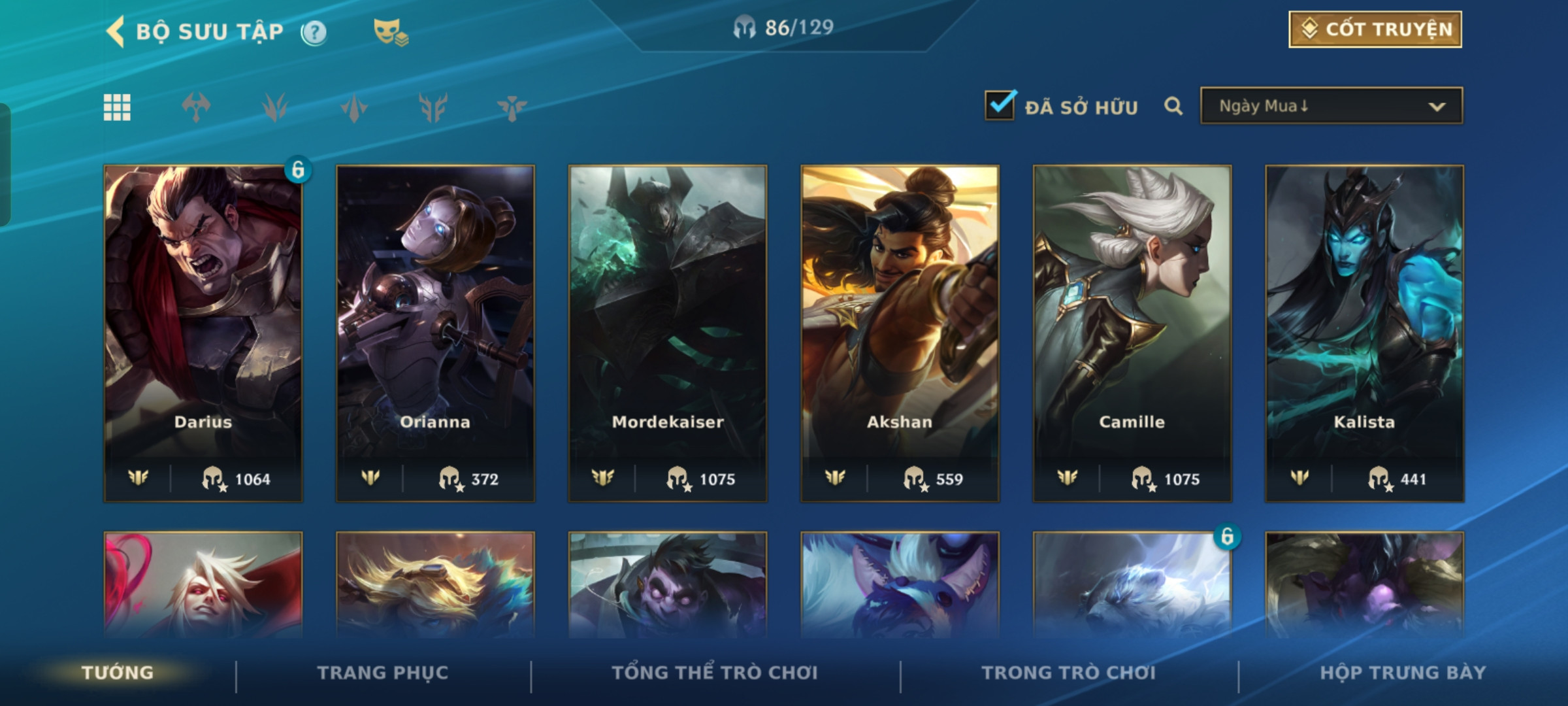This screenshot has height=706, width=1568.
Task: Go back using the Bộ Sưu Tập arrow
Action: pyautogui.click(x=116, y=31)
